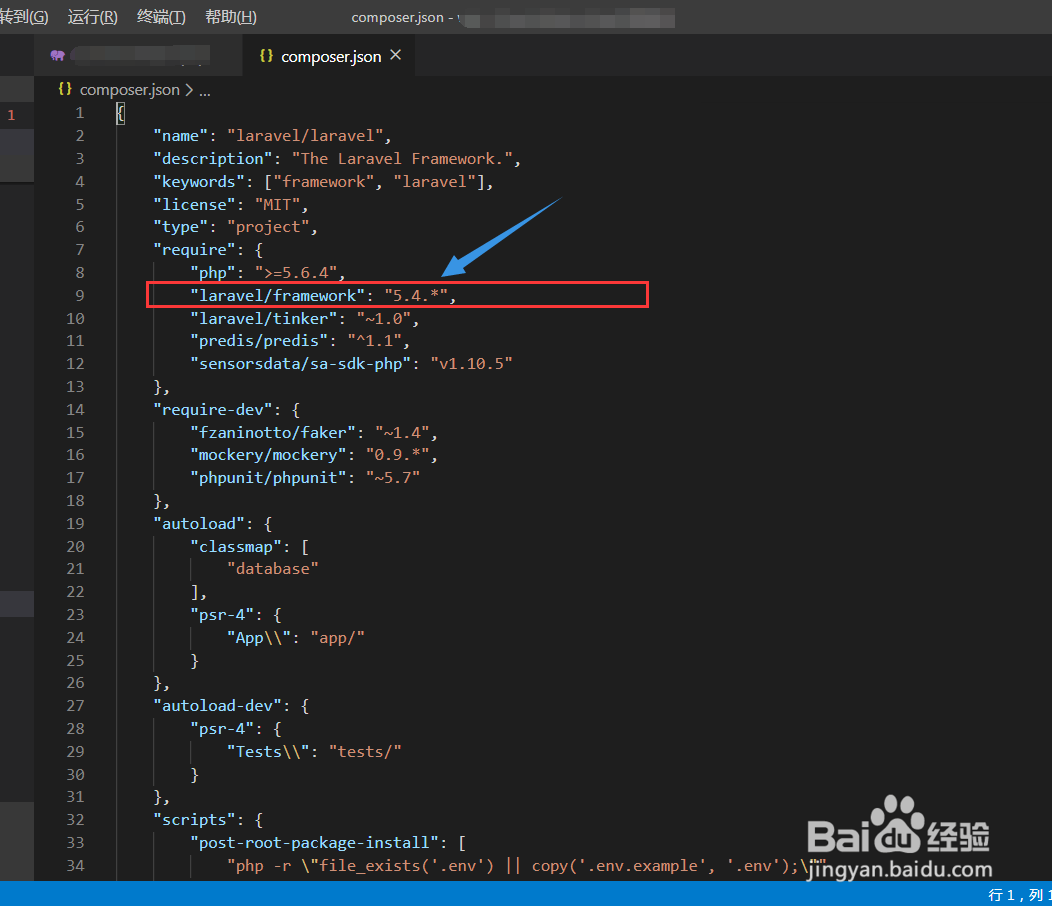Open the 转到(G) Go menu
The image size is (1052, 906).
24,17
